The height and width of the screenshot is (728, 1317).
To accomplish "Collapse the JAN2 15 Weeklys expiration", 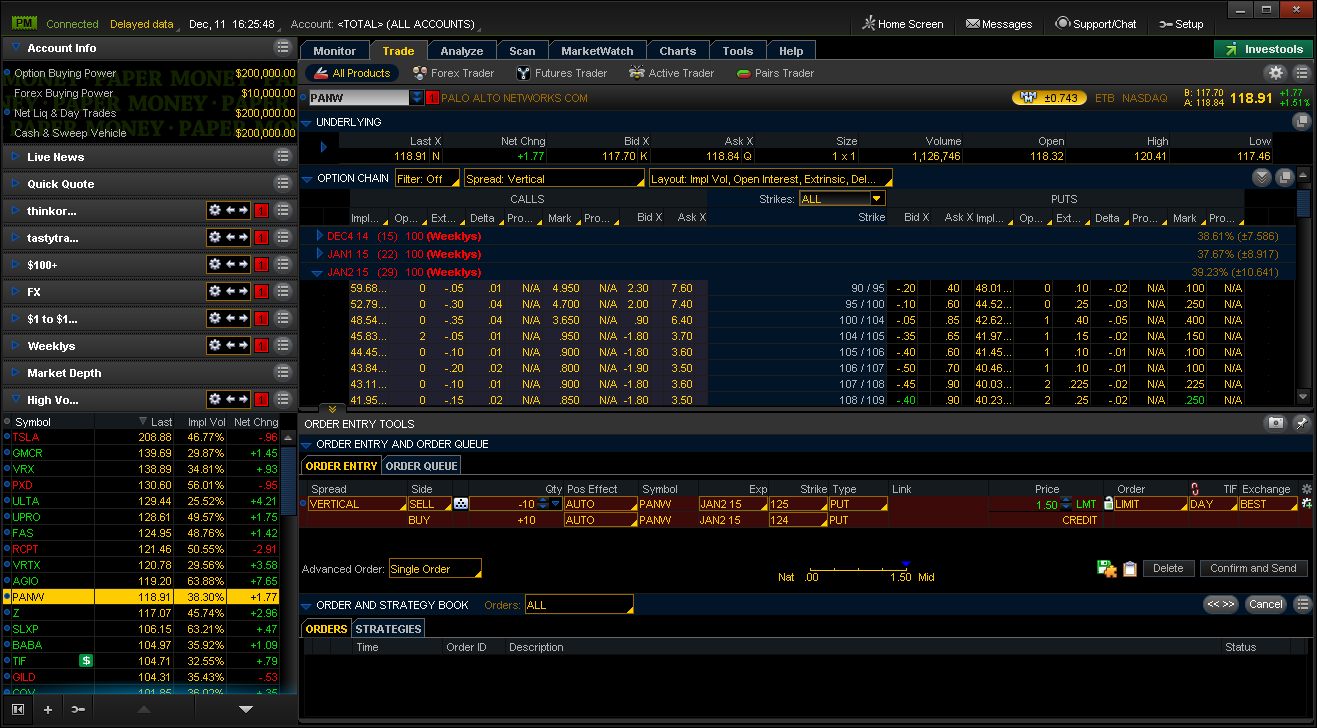I will 317,272.
